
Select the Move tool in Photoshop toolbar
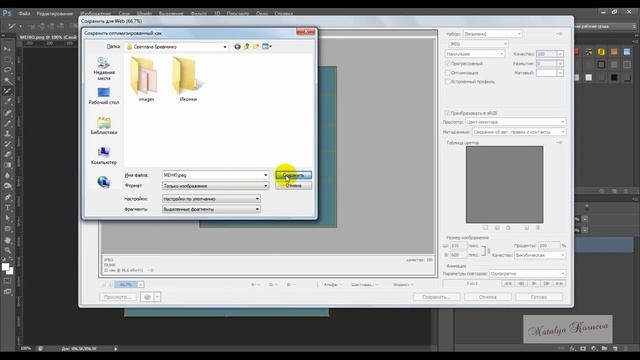tap(7, 49)
